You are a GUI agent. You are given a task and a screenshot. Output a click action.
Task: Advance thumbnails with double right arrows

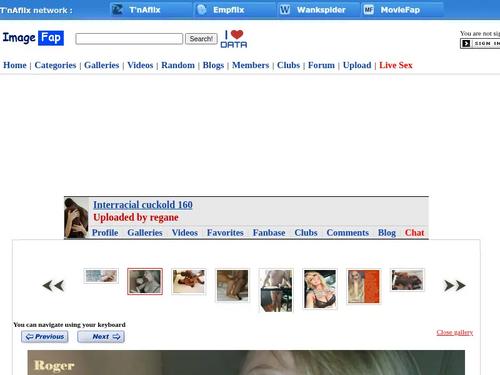455,286
